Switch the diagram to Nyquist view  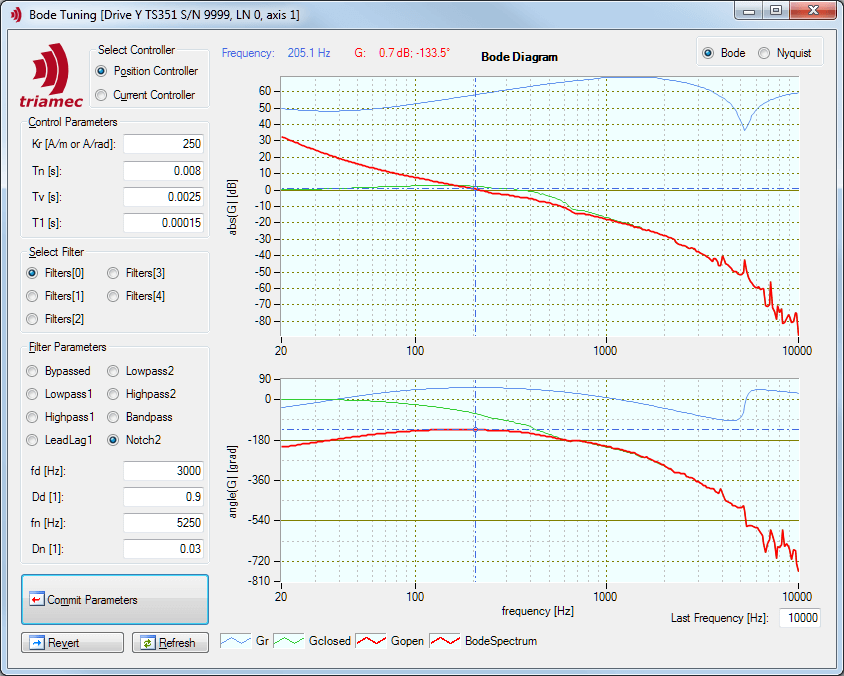point(765,53)
